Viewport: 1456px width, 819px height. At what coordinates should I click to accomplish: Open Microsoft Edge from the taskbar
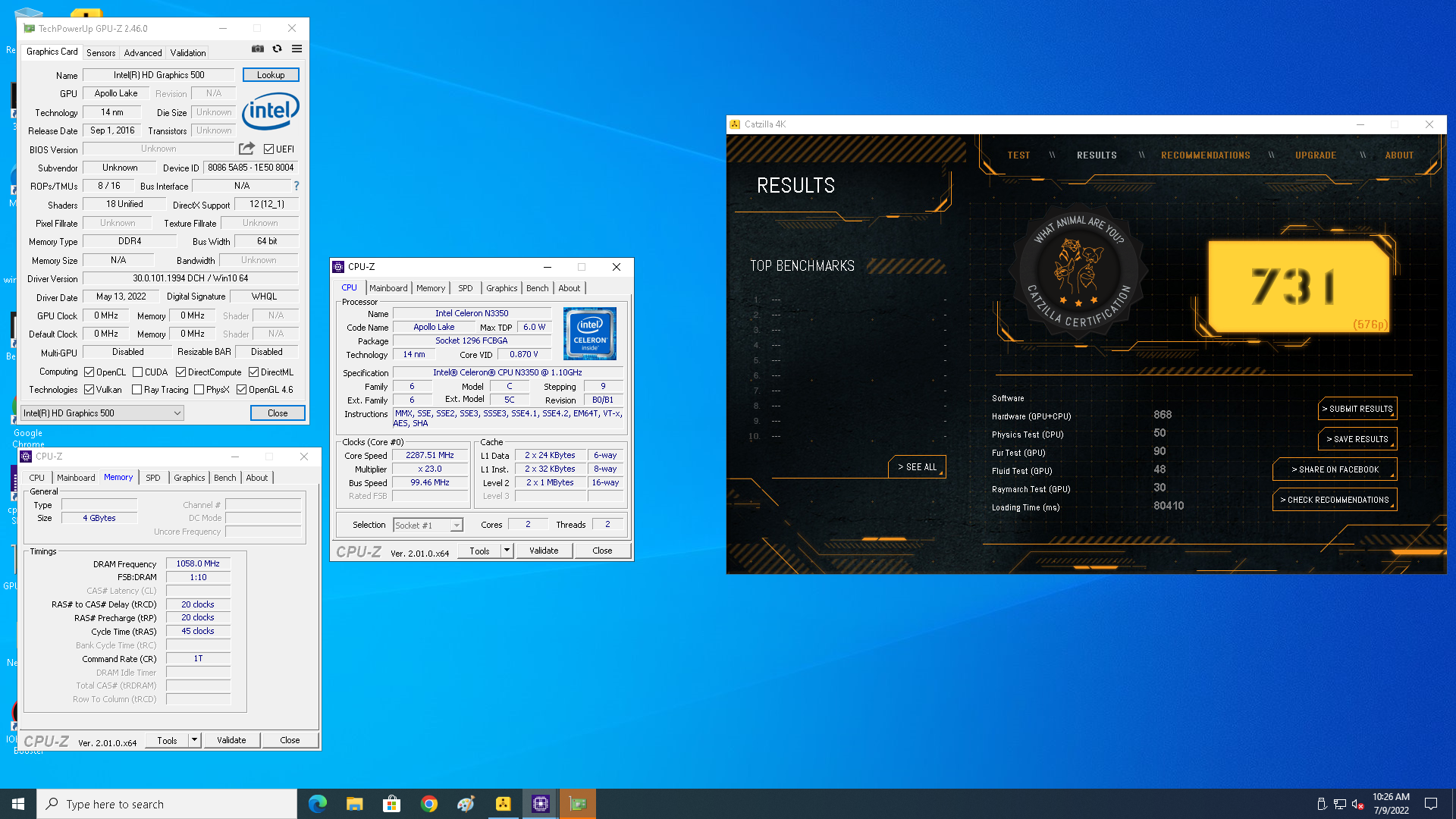(x=318, y=804)
